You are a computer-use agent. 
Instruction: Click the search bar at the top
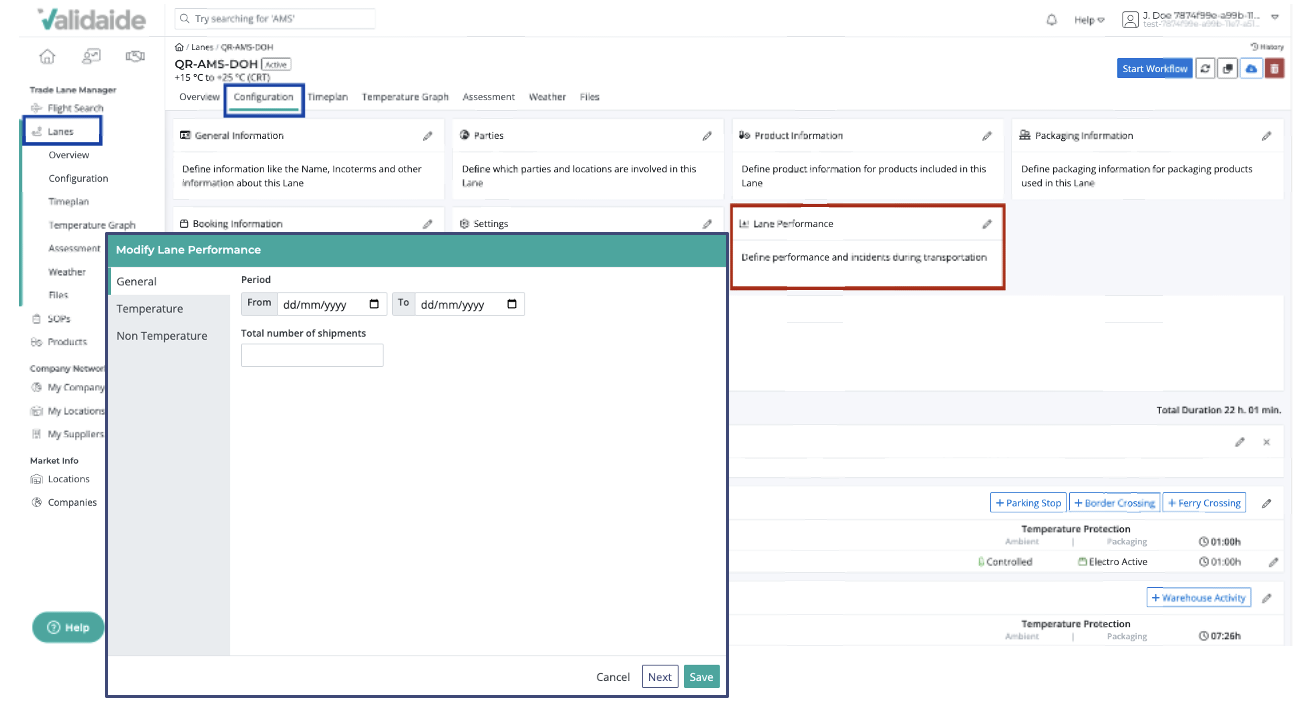point(274,18)
